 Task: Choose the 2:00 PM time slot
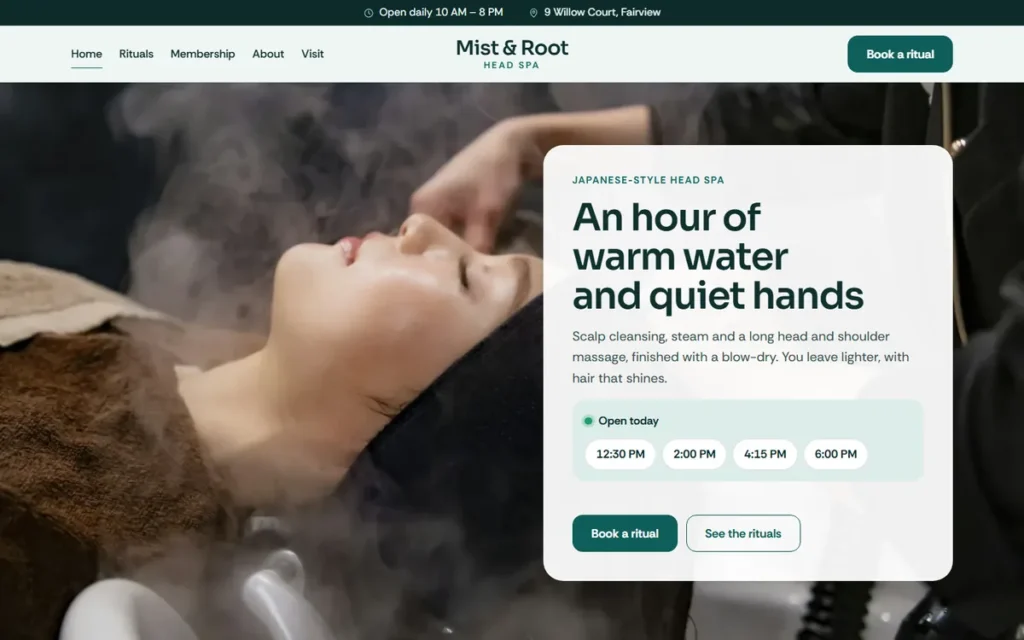(x=694, y=454)
